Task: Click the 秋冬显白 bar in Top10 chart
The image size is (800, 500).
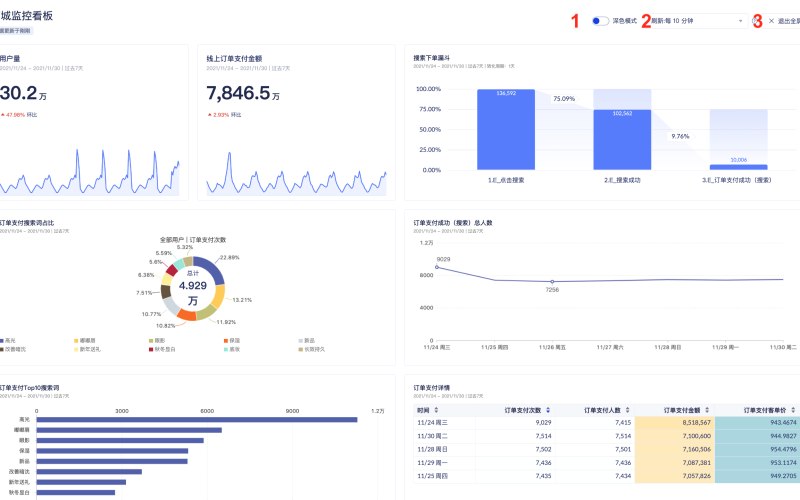Action: (76, 492)
